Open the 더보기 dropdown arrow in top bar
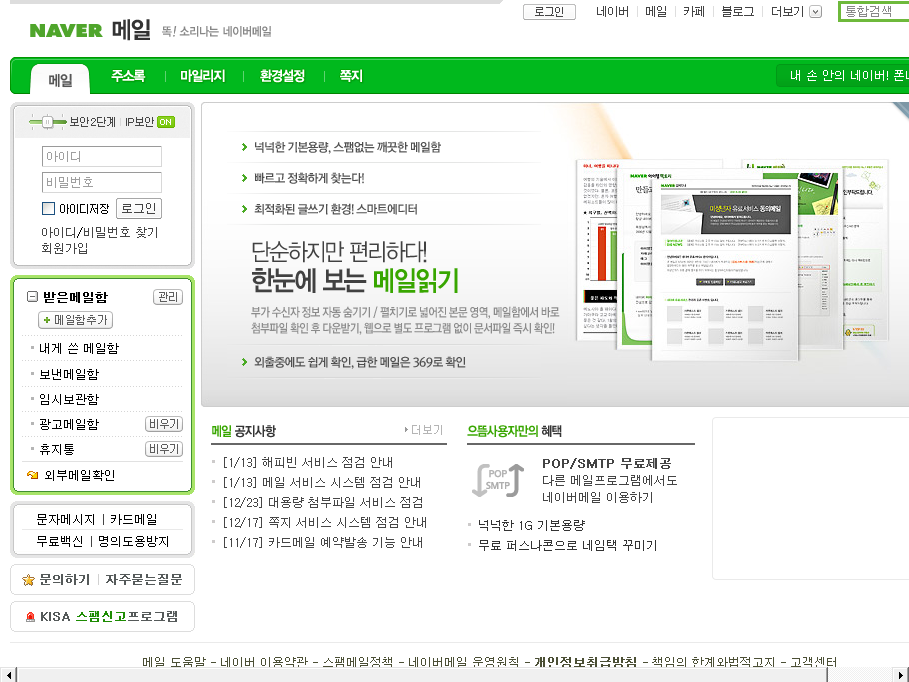Image resolution: width=909 pixels, height=682 pixels. [x=816, y=12]
